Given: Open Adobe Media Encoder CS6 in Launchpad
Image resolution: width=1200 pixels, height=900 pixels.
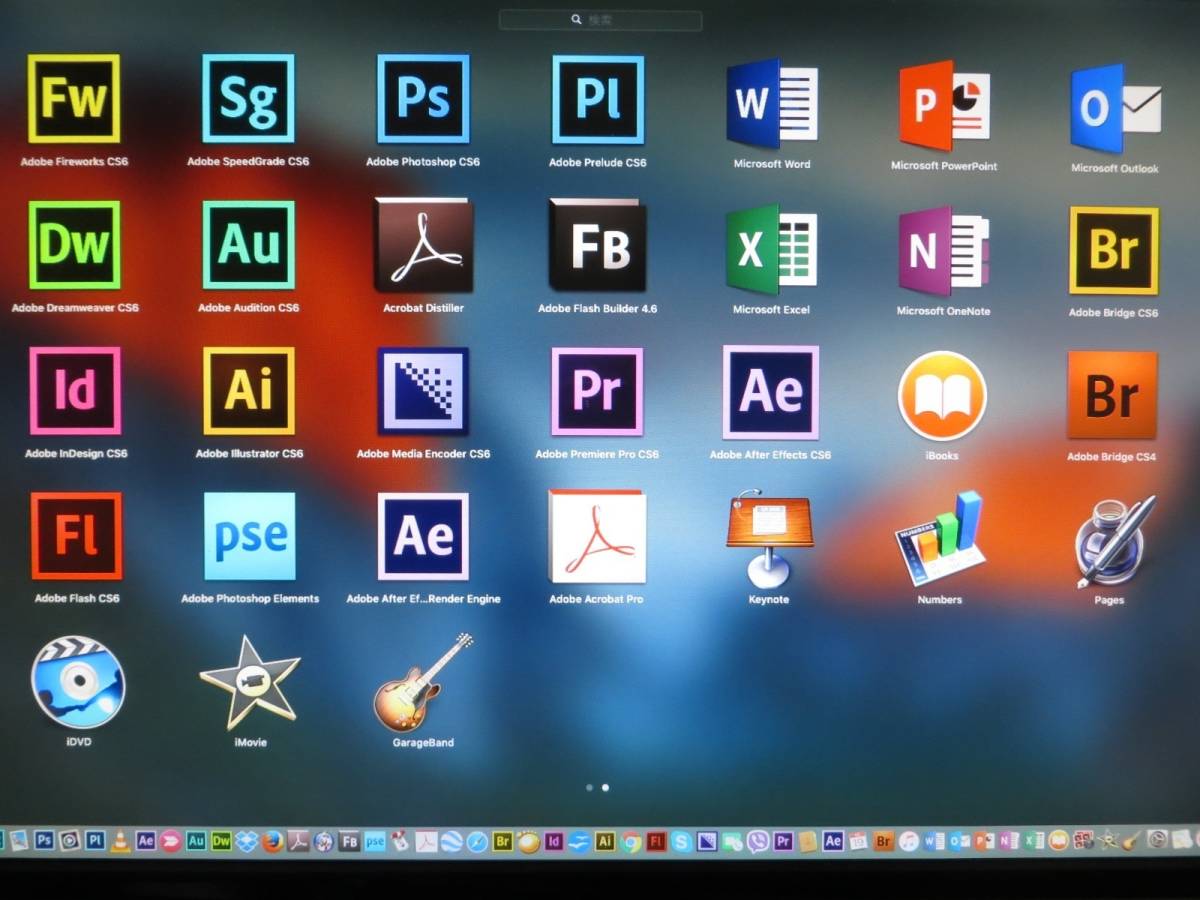Looking at the screenshot, I should (x=423, y=391).
